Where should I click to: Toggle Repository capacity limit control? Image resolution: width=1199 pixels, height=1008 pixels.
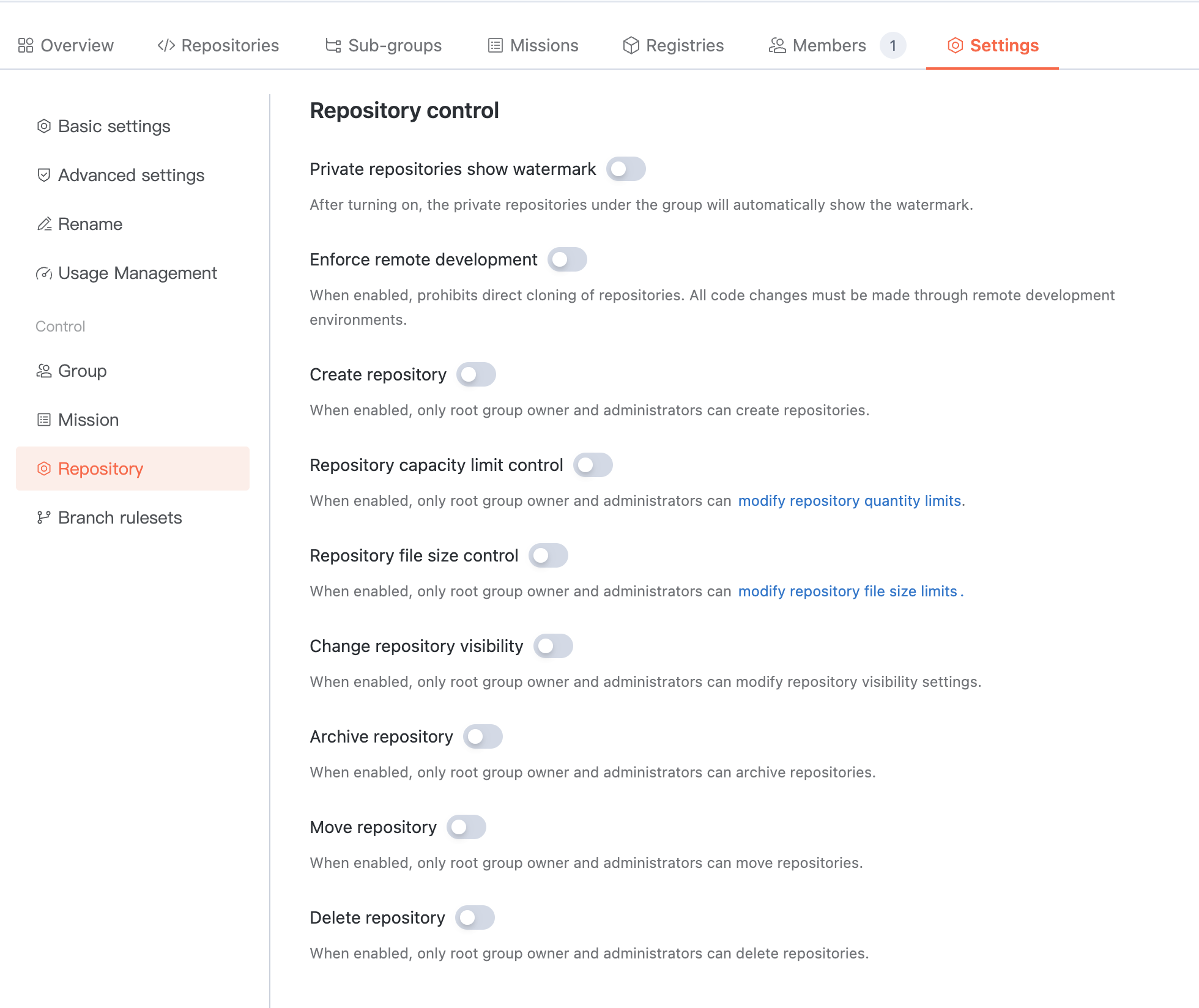click(593, 465)
